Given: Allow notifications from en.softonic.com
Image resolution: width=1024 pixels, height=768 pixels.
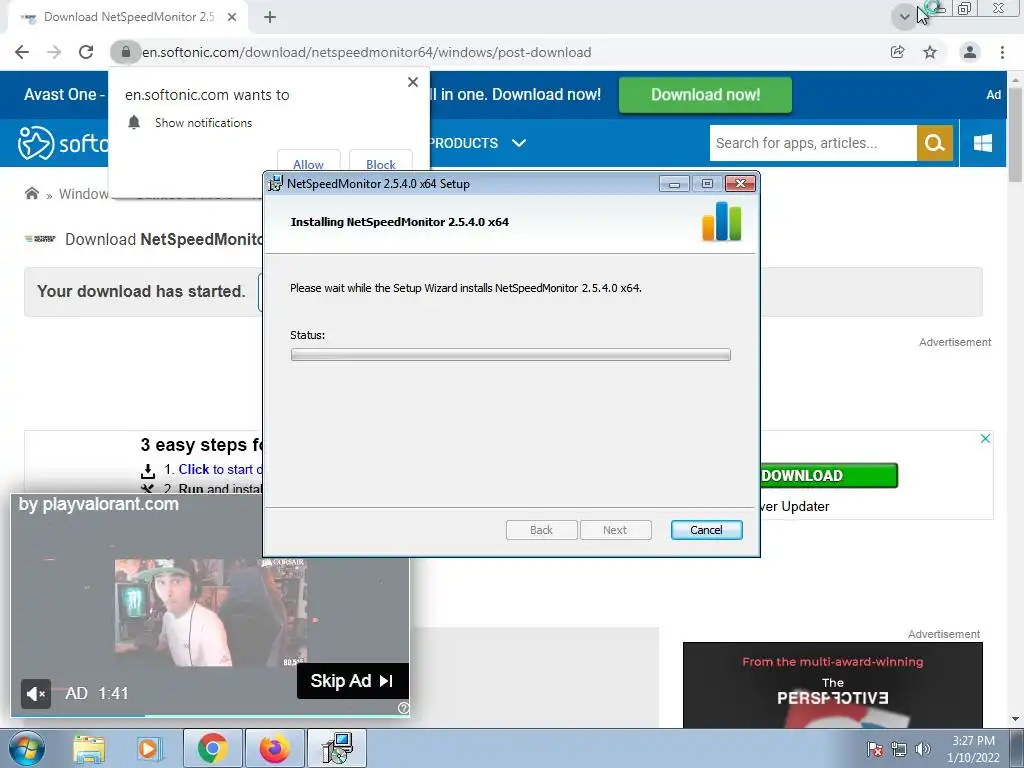Looking at the screenshot, I should tap(308, 163).
